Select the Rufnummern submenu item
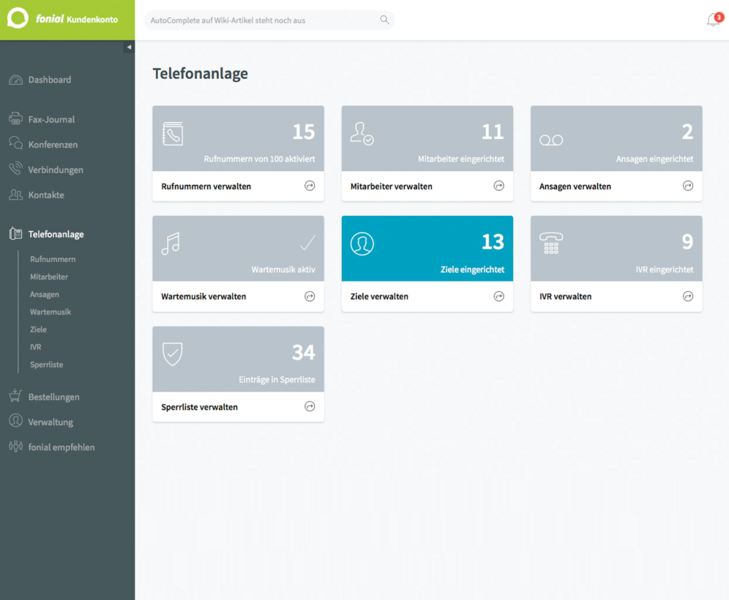Viewport: 729px width, 600px height. 53,259
